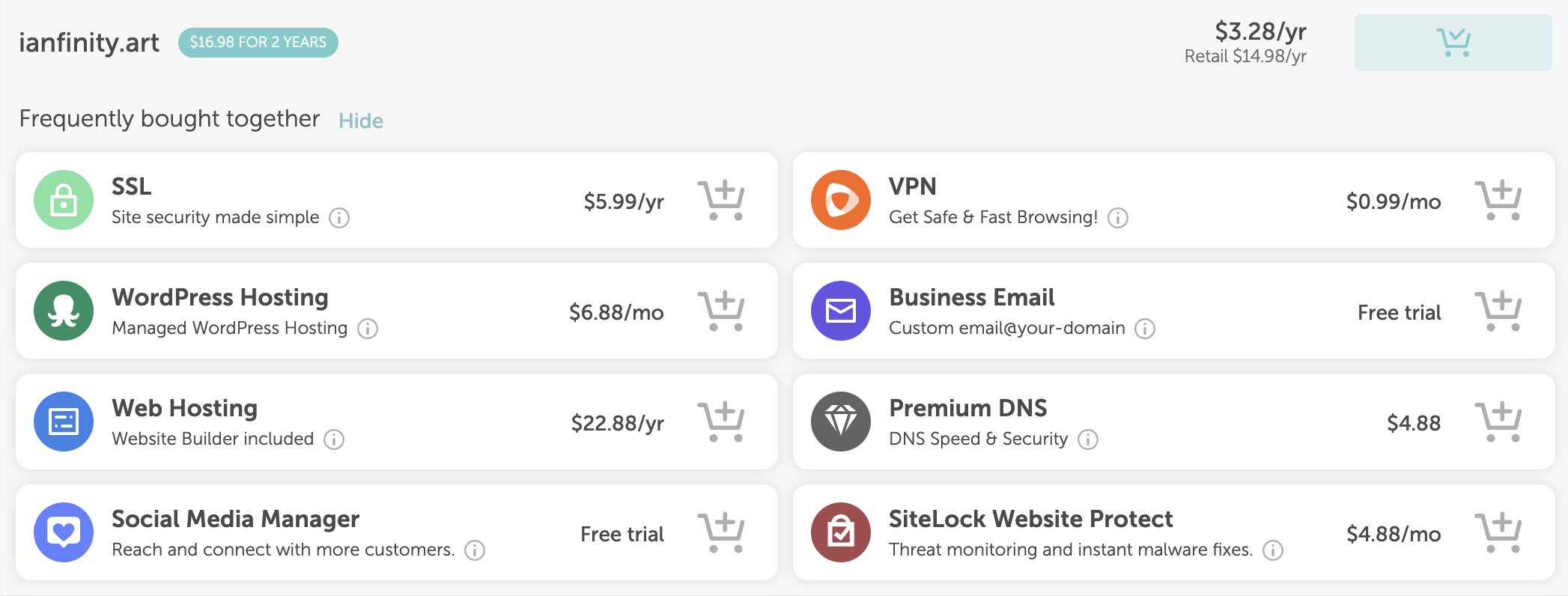The width and height of the screenshot is (1568, 596).
Task: Add SiteLock Website Protect to cart
Action: pos(1498,532)
